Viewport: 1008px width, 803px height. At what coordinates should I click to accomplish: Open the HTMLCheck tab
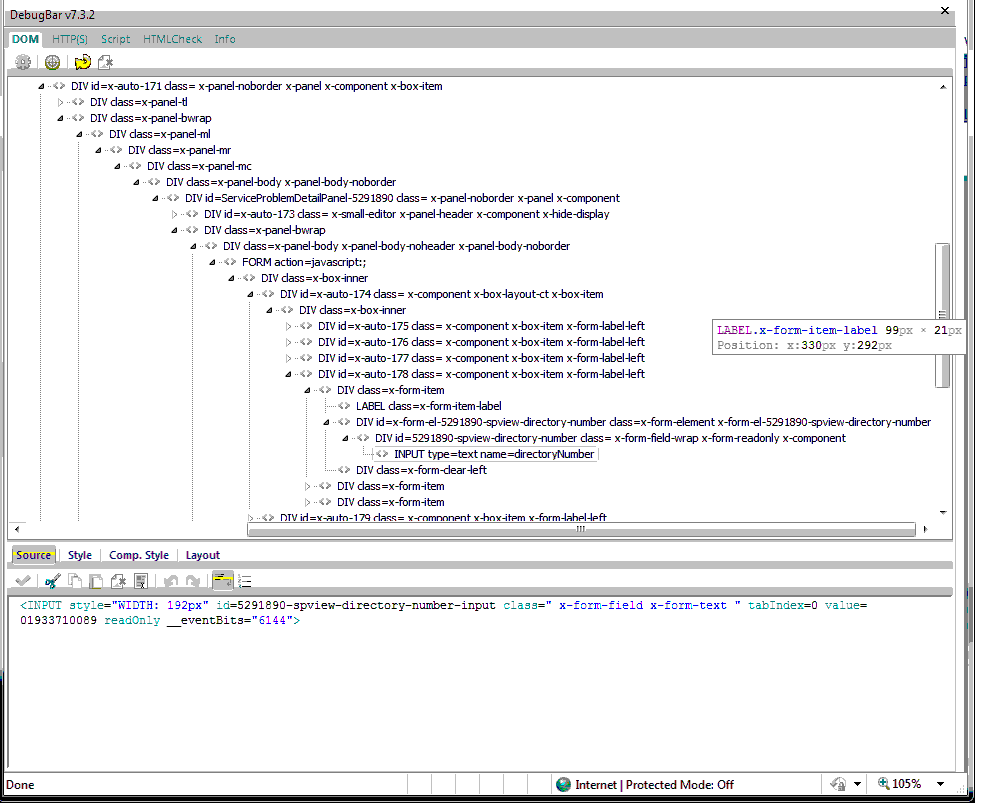pyautogui.click(x=172, y=39)
